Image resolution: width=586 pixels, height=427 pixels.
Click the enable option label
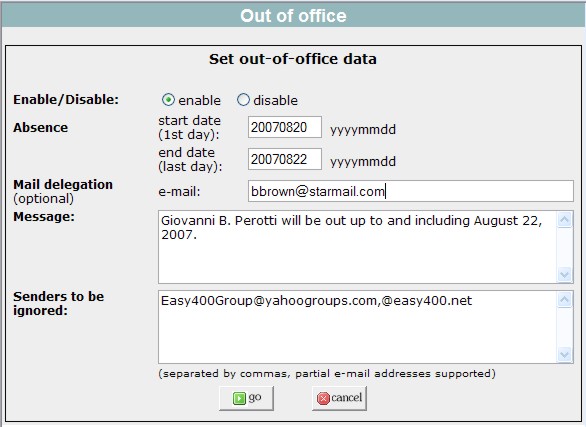pyautogui.click(x=200, y=100)
